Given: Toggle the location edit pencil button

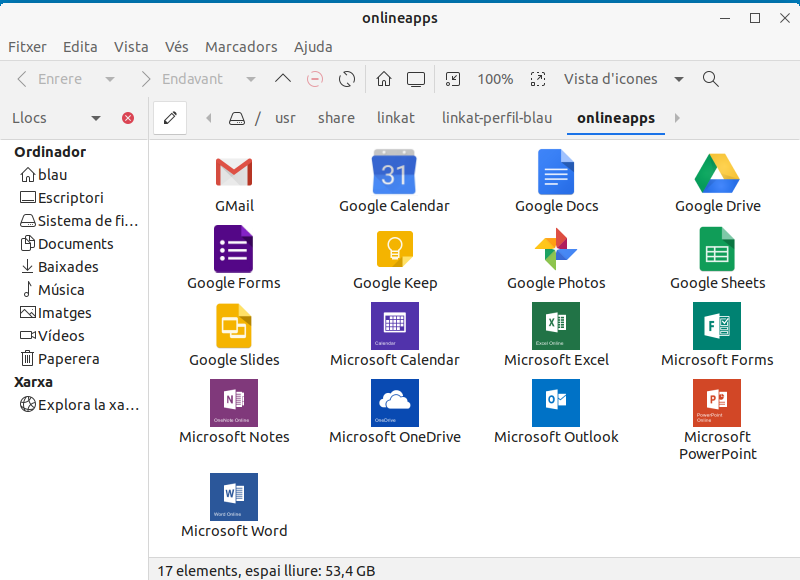Looking at the screenshot, I should [169, 118].
